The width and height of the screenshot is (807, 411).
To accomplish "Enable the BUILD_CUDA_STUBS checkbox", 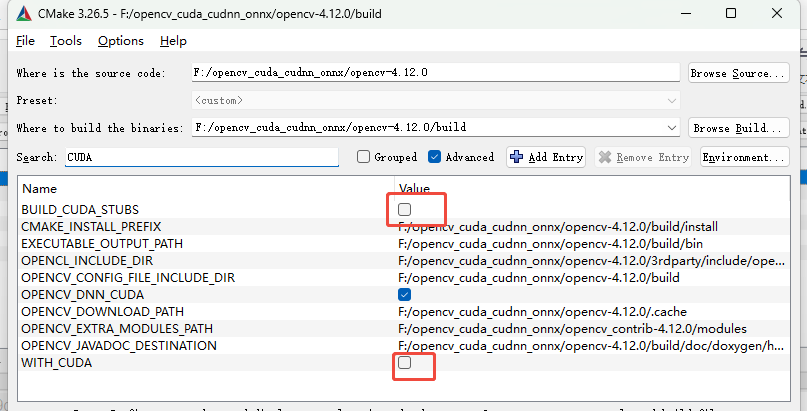I will 405,209.
